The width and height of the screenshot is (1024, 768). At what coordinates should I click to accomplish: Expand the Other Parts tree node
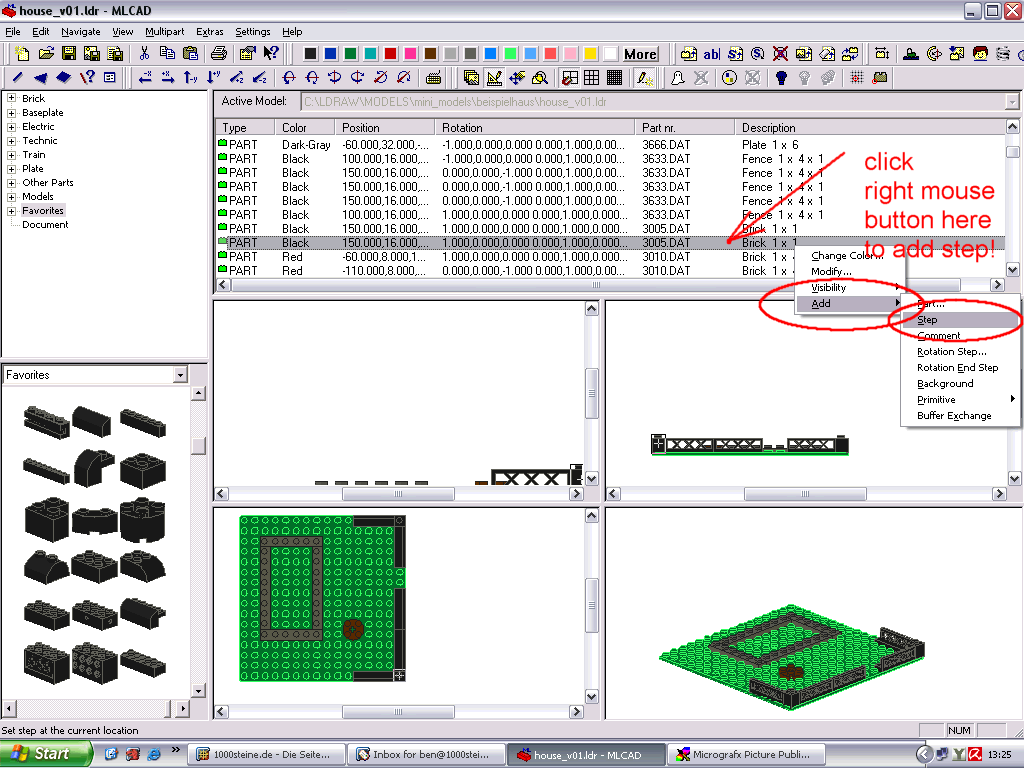11,184
